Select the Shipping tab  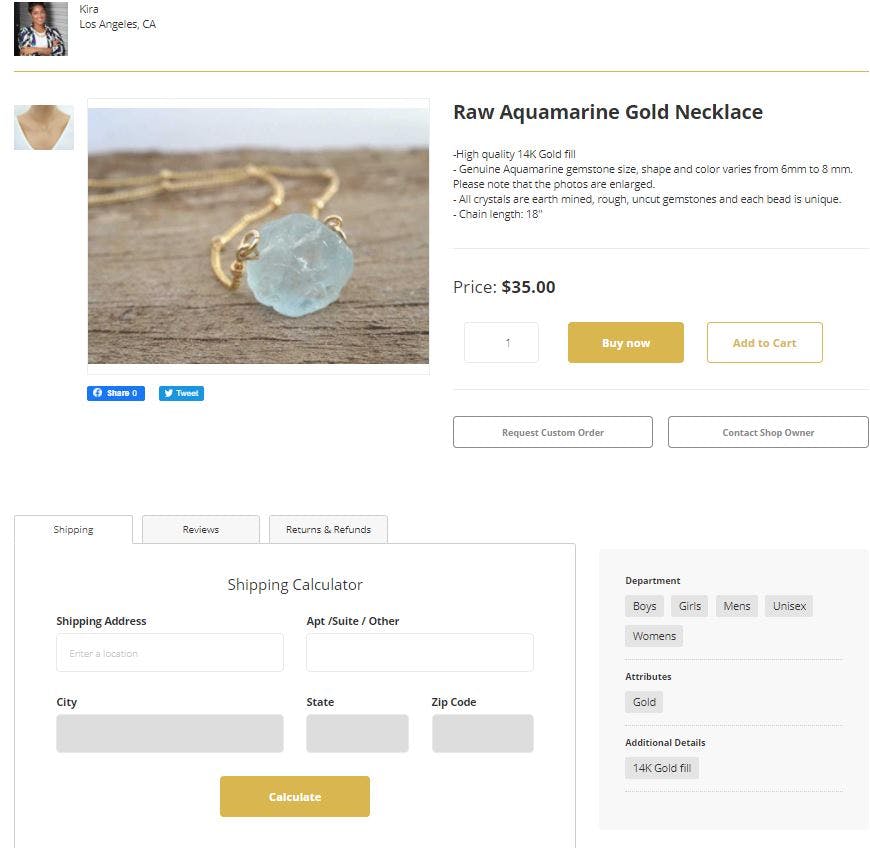click(73, 529)
